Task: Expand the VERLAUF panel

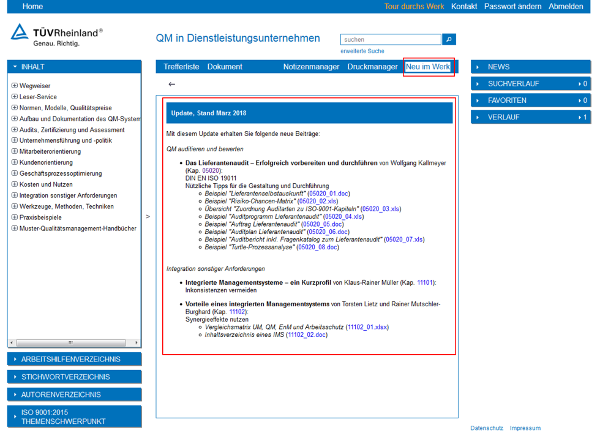Action: (531, 117)
